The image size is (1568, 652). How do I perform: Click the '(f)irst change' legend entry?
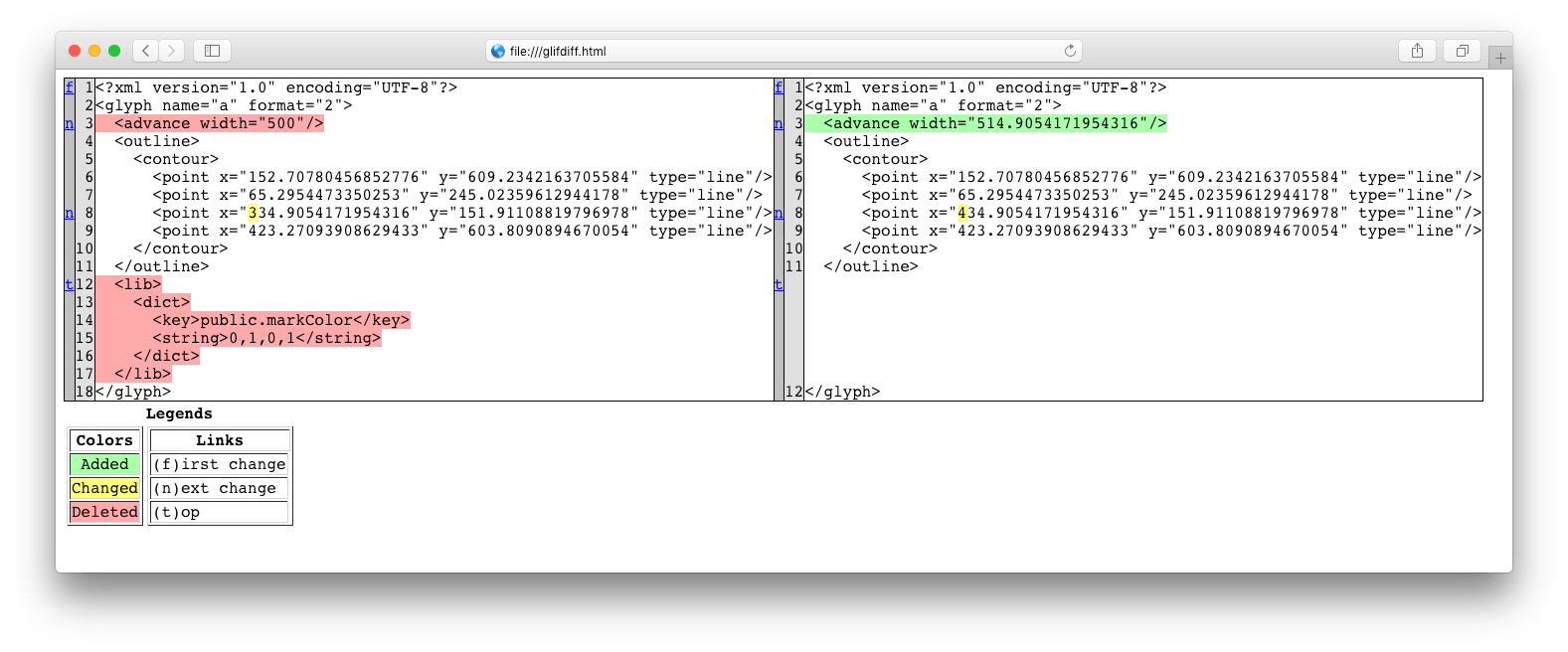[x=220, y=464]
